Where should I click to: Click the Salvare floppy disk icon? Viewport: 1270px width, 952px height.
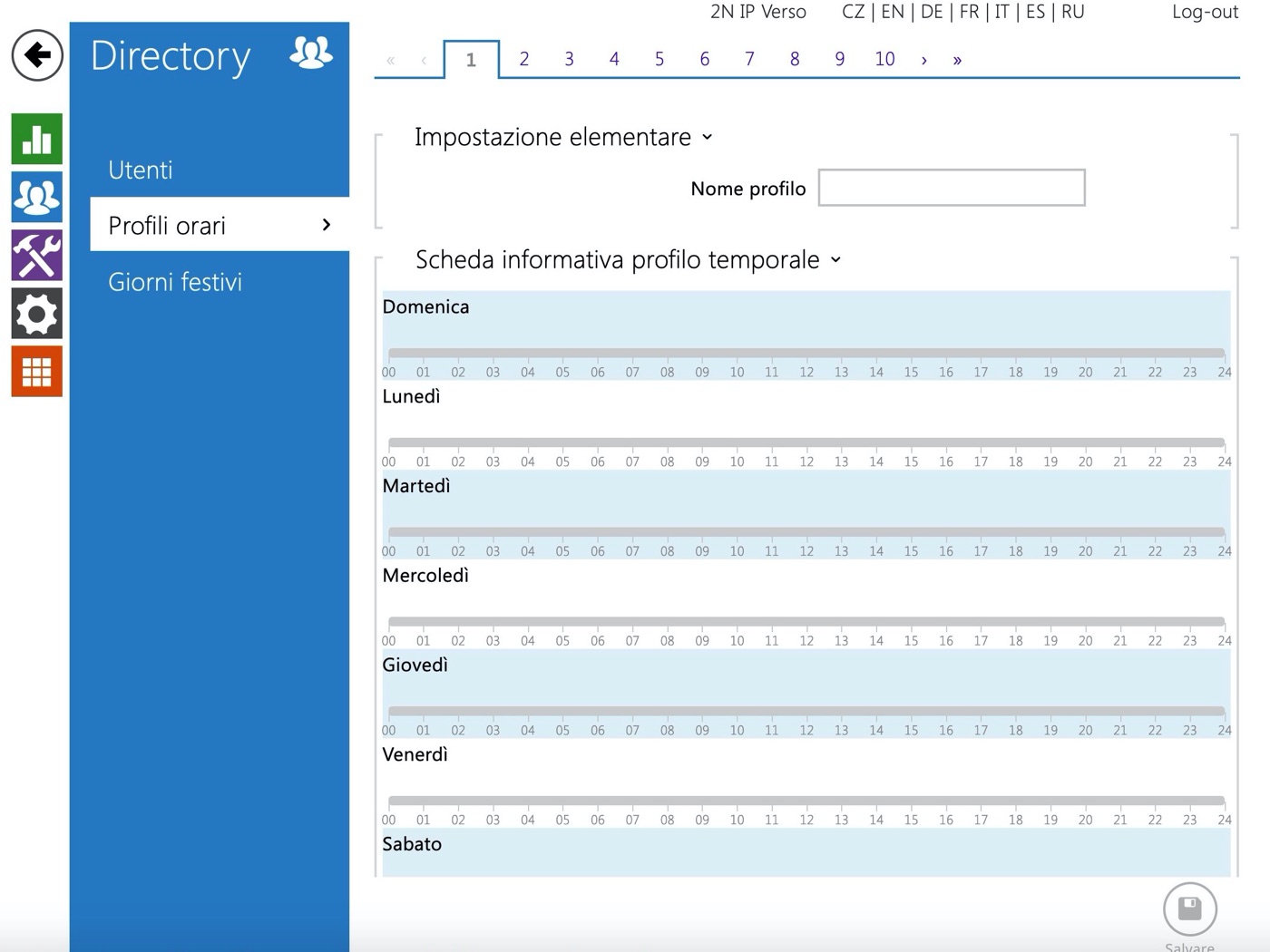1190,908
